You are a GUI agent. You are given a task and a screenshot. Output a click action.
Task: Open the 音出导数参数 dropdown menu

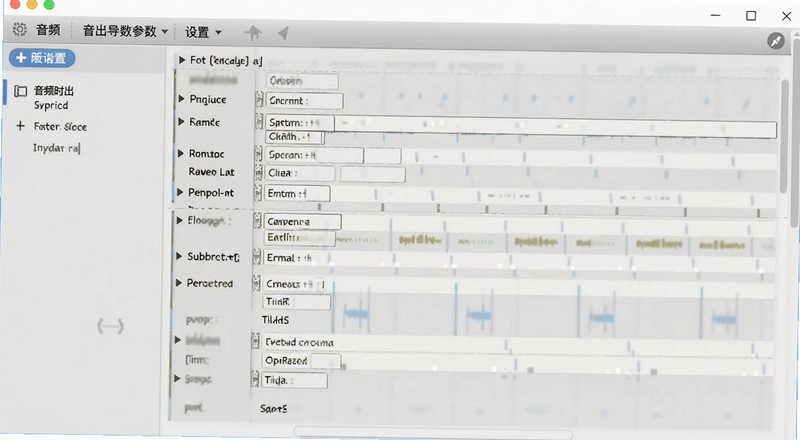(x=125, y=31)
